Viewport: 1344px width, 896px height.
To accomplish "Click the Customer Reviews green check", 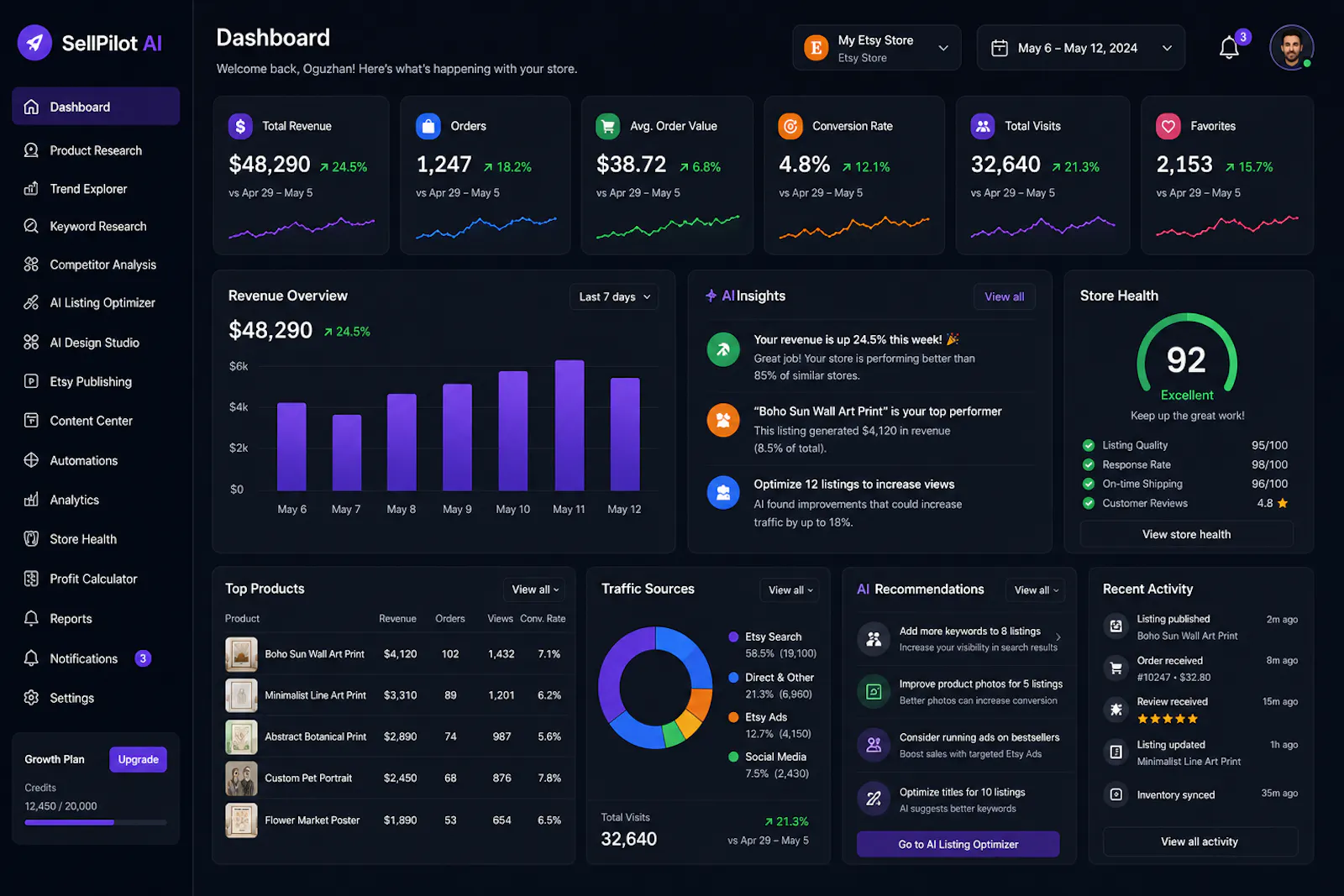I will coord(1089,503).
